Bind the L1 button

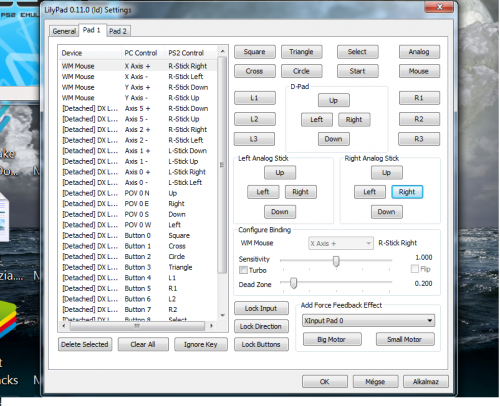[255, 98]
